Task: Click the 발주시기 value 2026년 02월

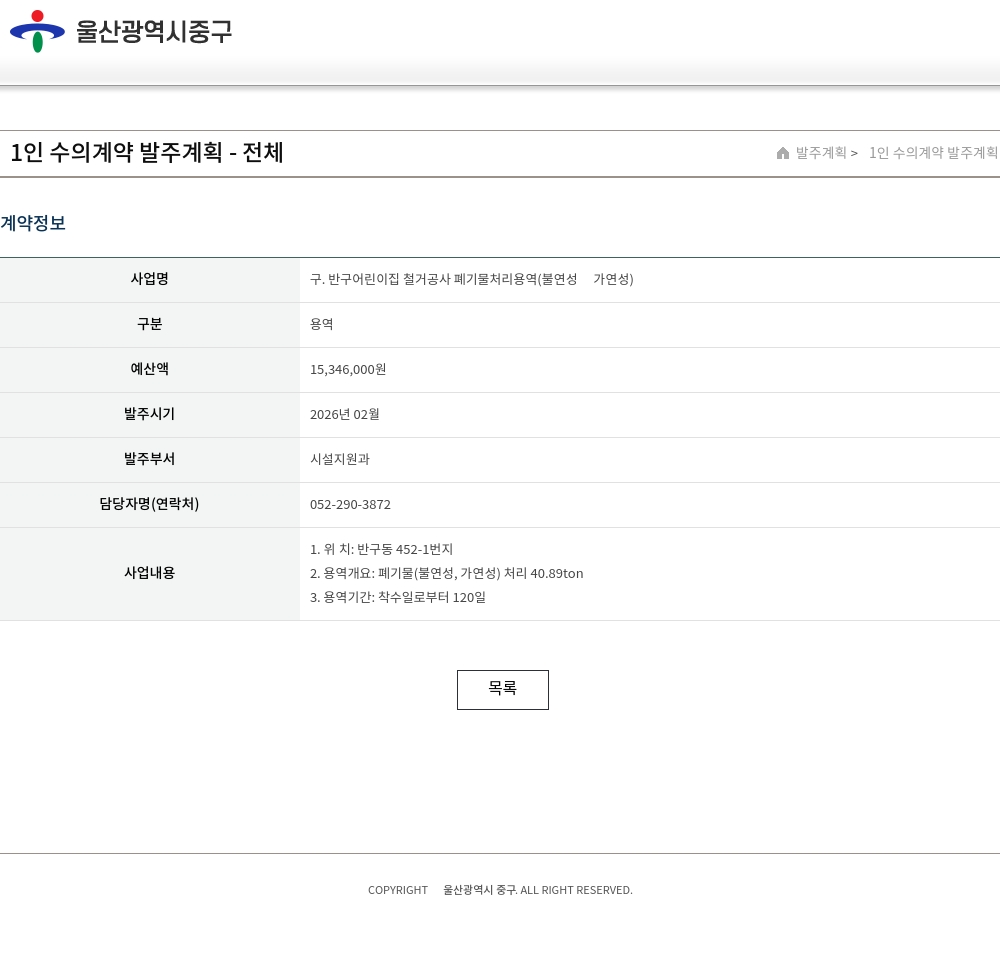Action: click(344, 414)
